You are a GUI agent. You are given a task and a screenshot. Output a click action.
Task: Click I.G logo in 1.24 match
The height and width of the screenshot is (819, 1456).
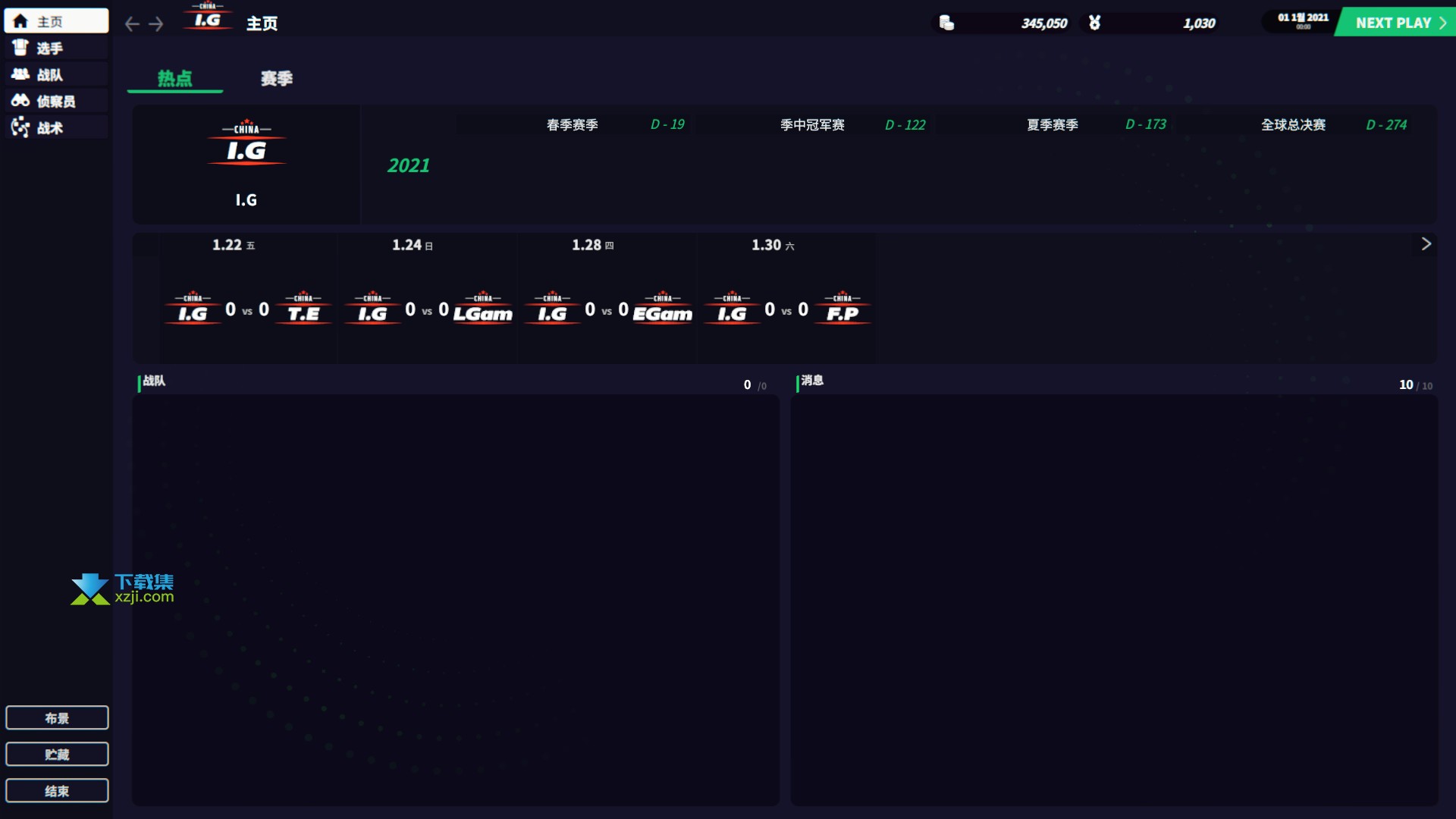(x=372, y=308)
